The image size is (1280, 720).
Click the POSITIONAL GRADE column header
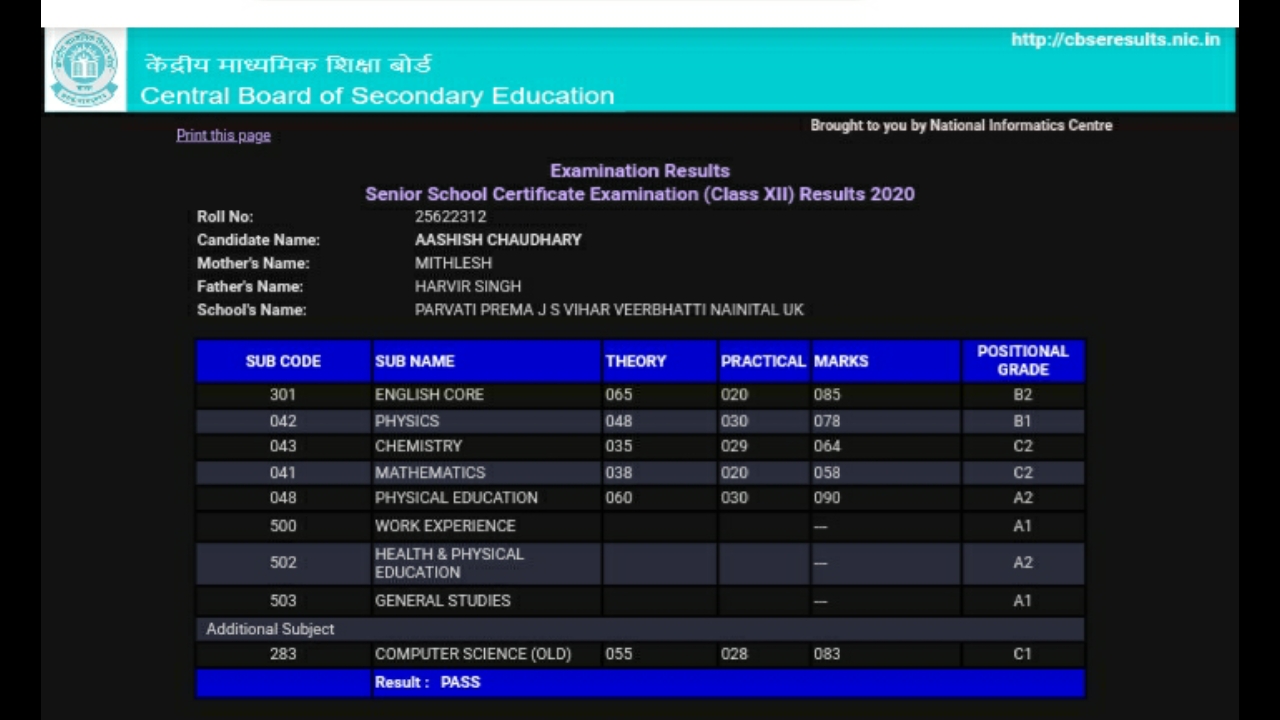(1022, 360)
